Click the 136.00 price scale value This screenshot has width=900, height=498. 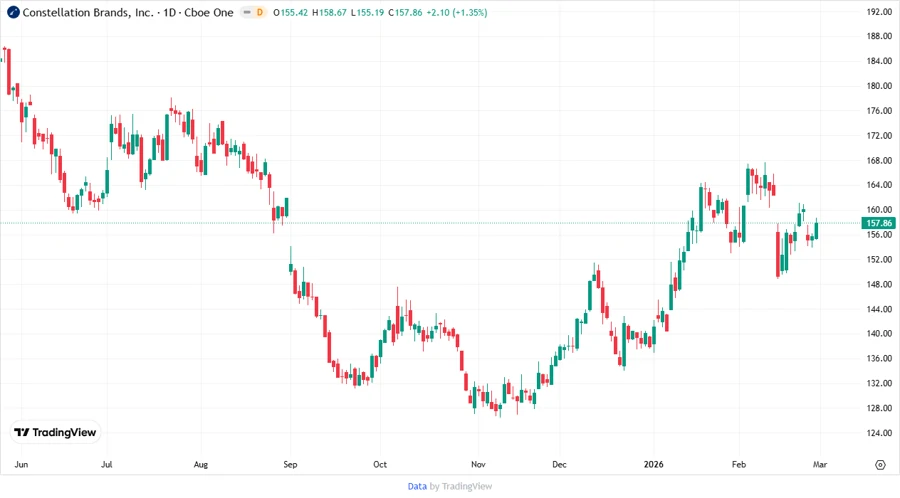point(879,359)
